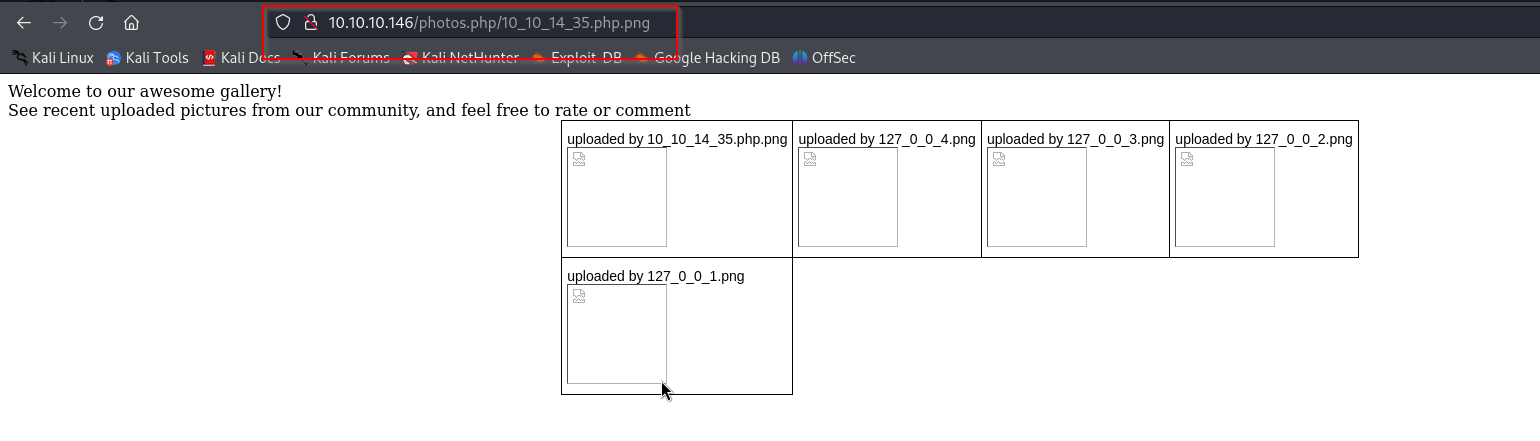Click the forward navigation arrow
Viewport: 1540px width, 441px height.
[x=60, y=22]
